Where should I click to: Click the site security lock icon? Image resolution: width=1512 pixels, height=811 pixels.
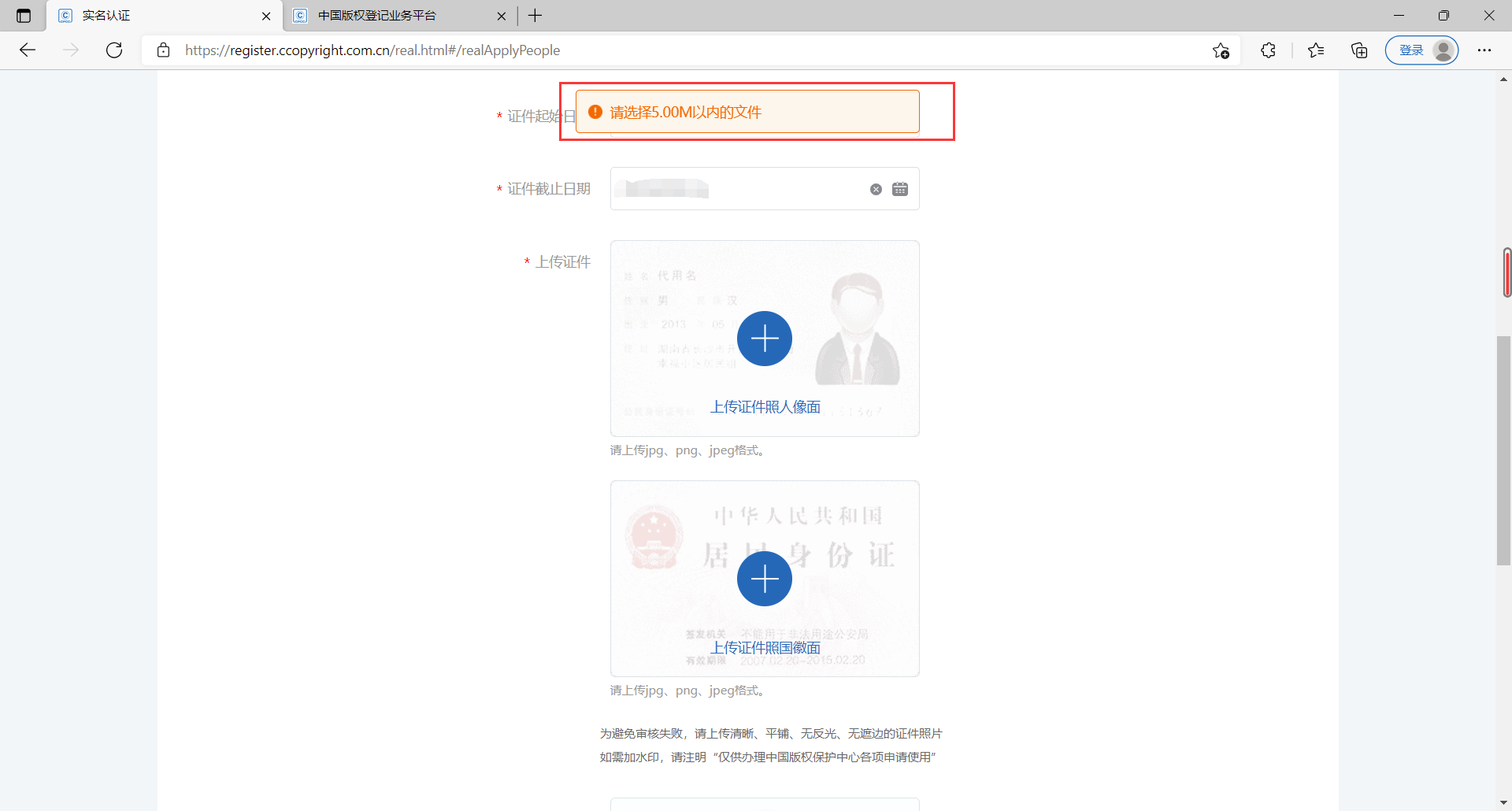164,50
